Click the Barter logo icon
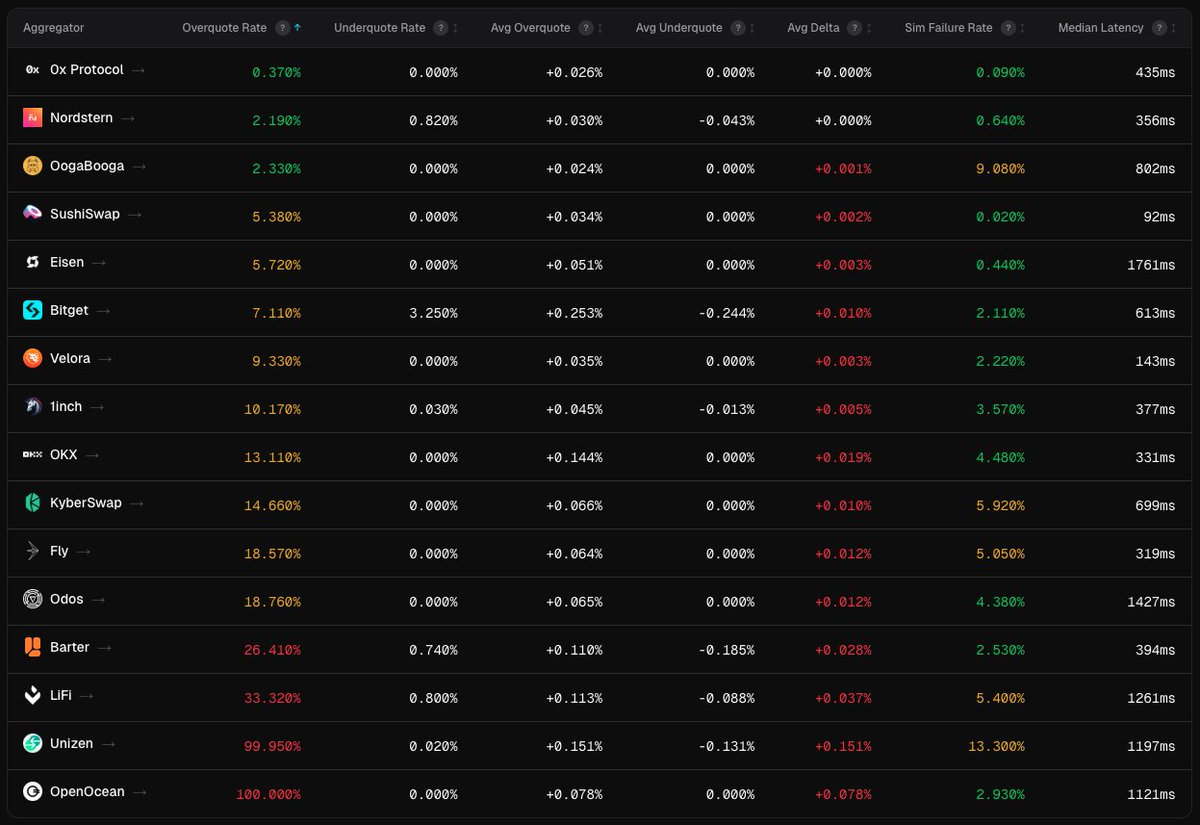This screenshot has width=1200, height=825. click(x=32, y=647)
